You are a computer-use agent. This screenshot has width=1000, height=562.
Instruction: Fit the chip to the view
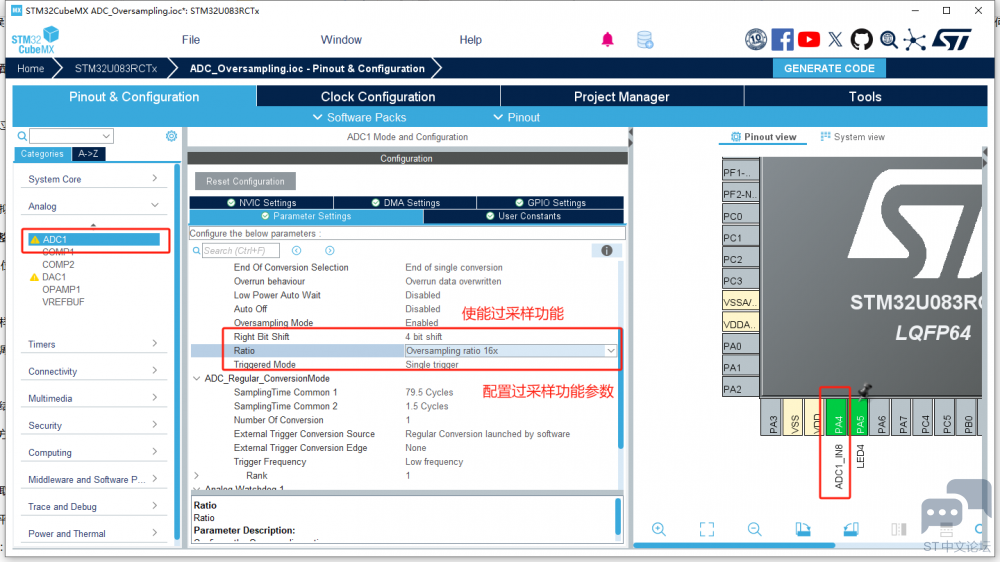[x=707, y=529]
